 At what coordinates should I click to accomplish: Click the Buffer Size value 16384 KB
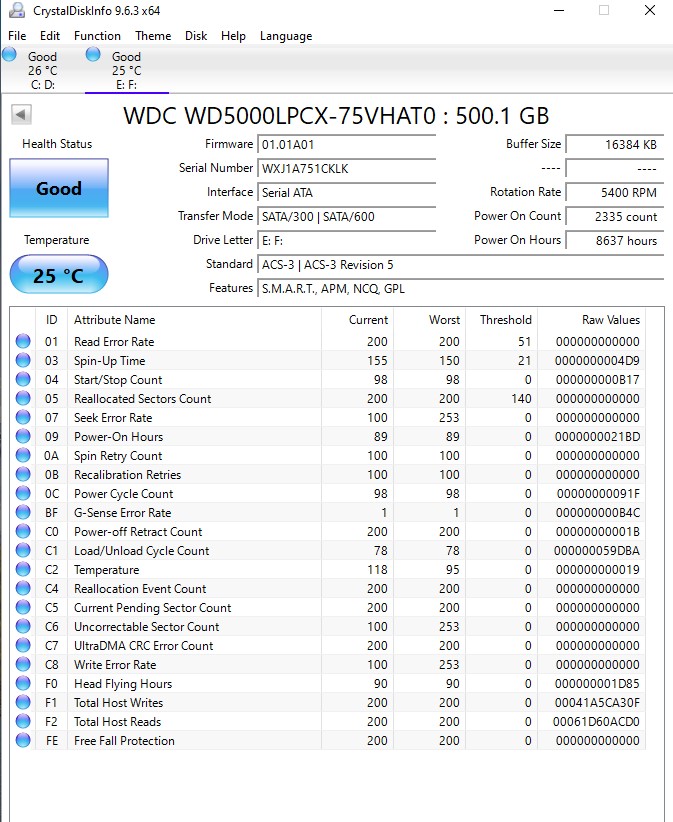[615, 144]
